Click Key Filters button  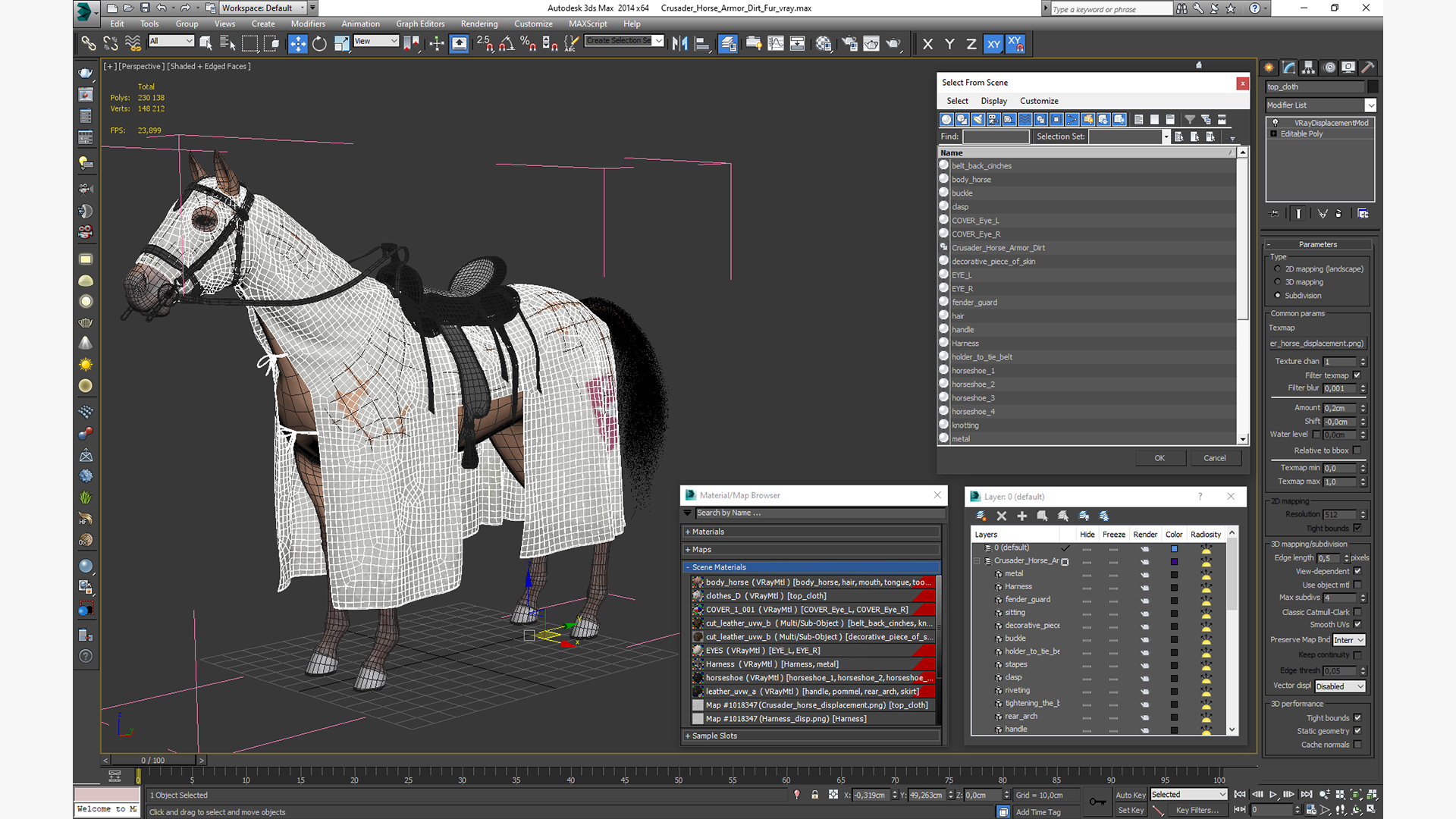click(x=1197, y=810)
